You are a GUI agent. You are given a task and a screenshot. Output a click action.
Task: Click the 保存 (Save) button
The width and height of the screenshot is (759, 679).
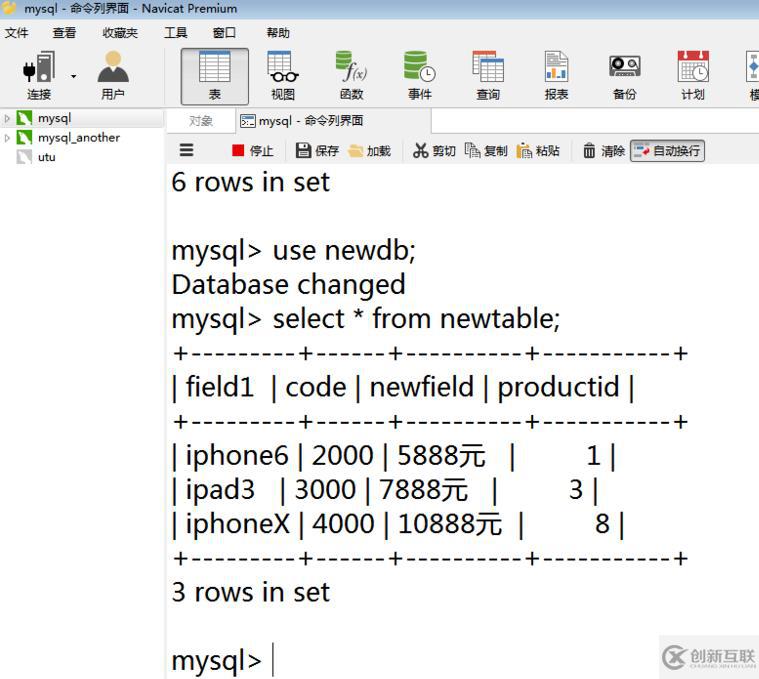317,151
